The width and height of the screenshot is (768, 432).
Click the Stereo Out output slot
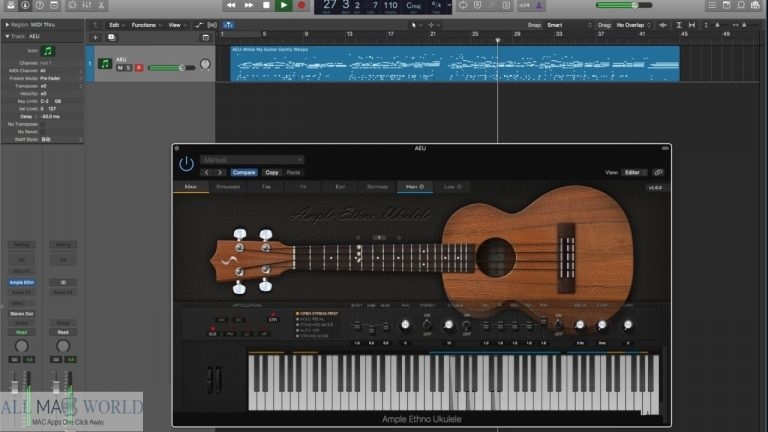point(22,314)
